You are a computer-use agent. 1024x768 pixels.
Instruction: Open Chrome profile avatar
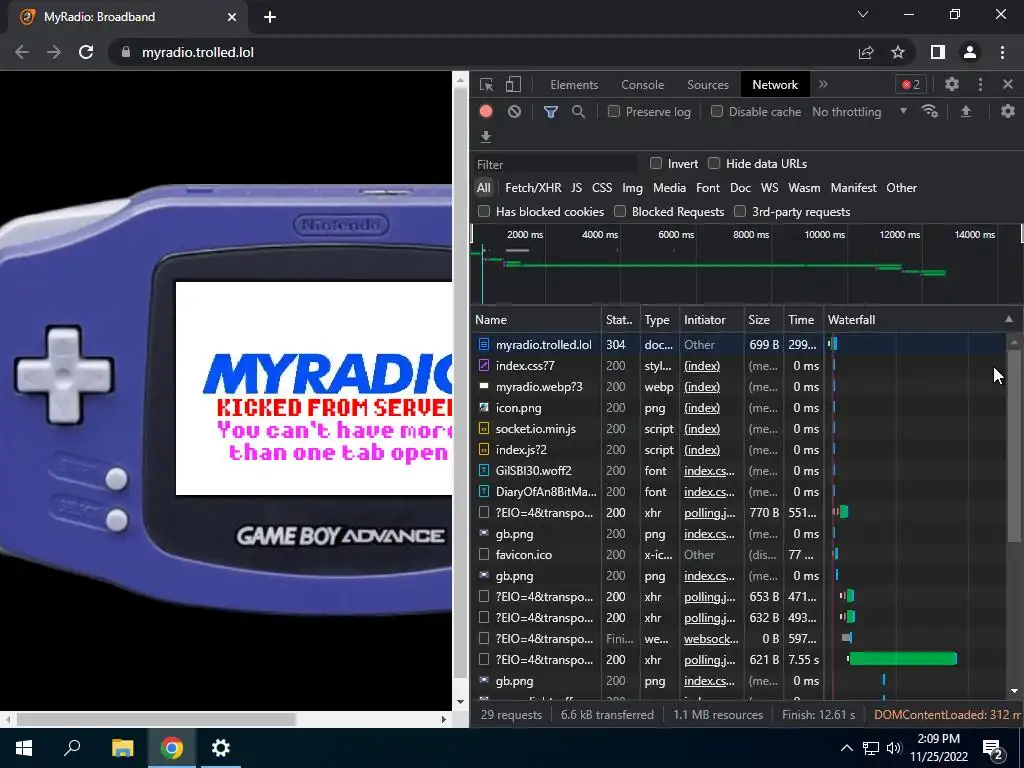click(x=970, y=52)
